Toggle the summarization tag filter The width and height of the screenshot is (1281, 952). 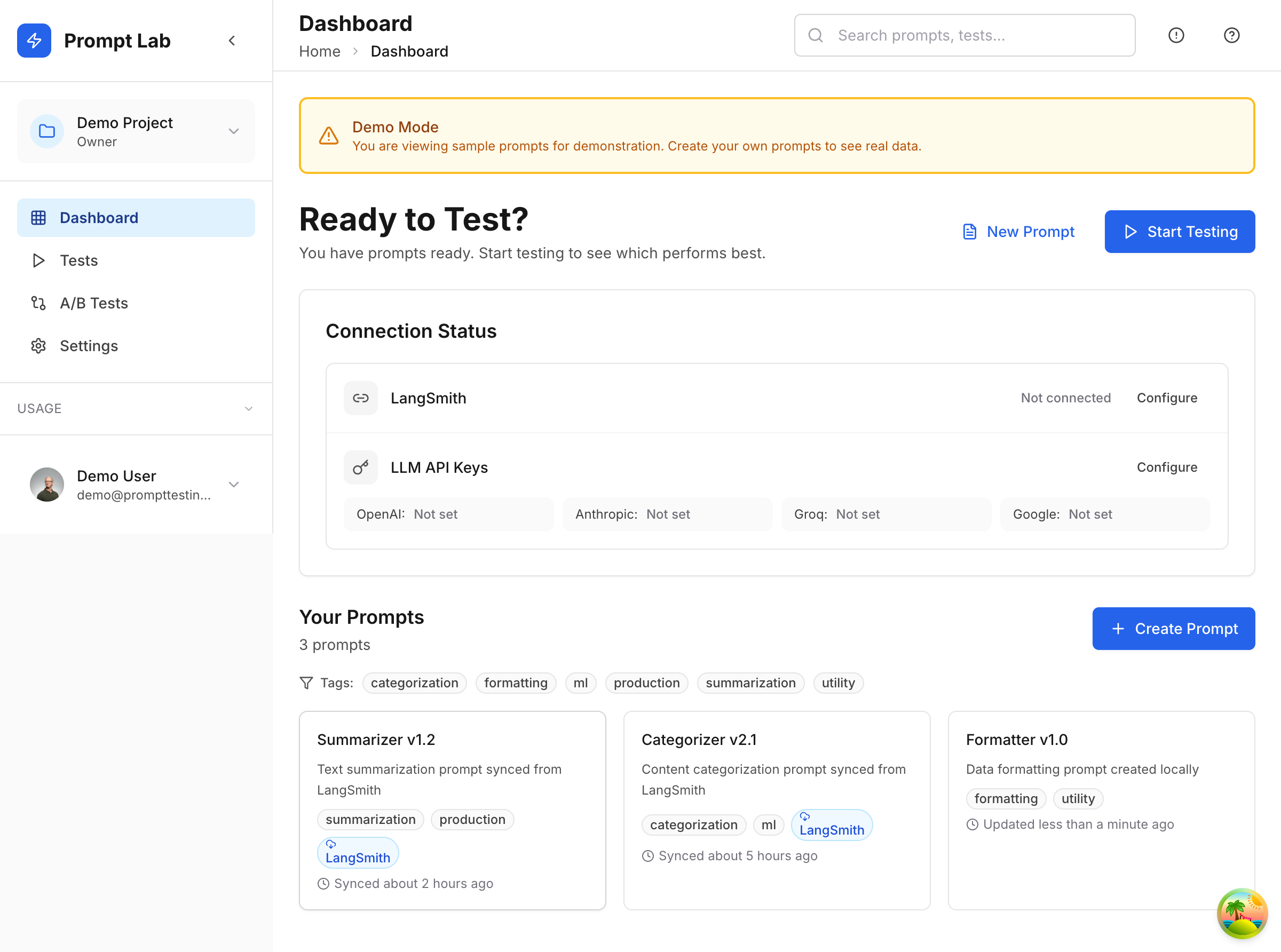pyautogui.click(x=750, y=683)
